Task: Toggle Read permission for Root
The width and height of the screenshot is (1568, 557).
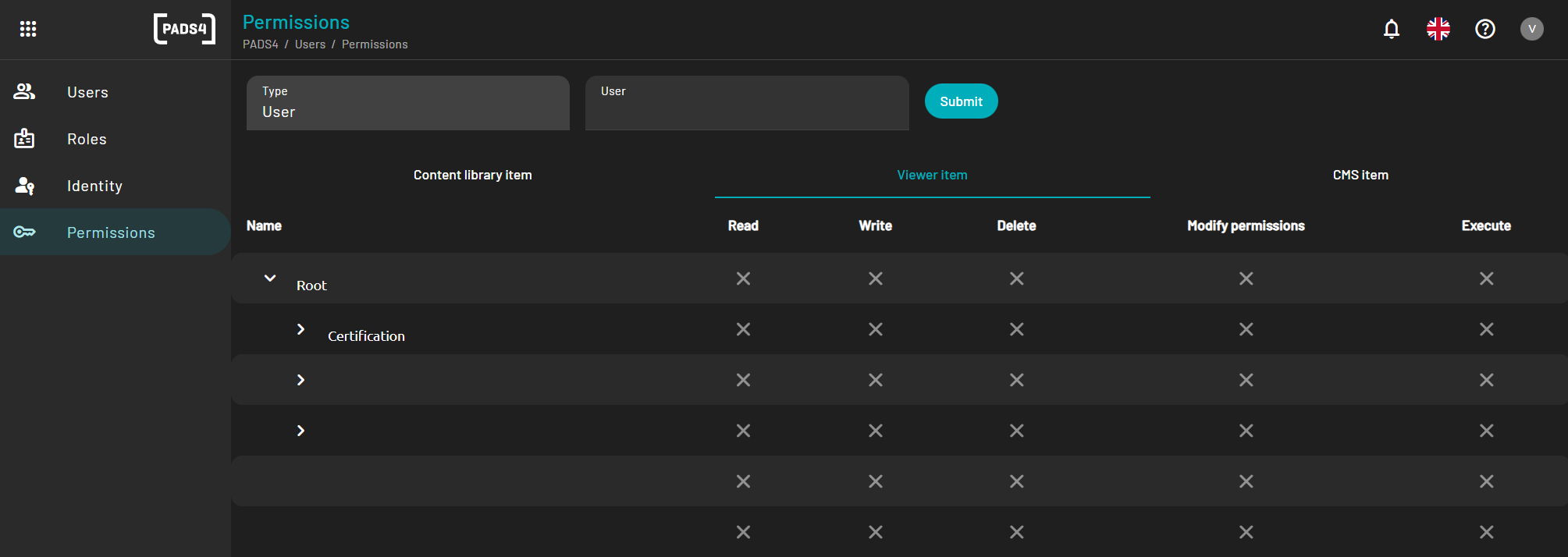Action: [x=743, y=278]
